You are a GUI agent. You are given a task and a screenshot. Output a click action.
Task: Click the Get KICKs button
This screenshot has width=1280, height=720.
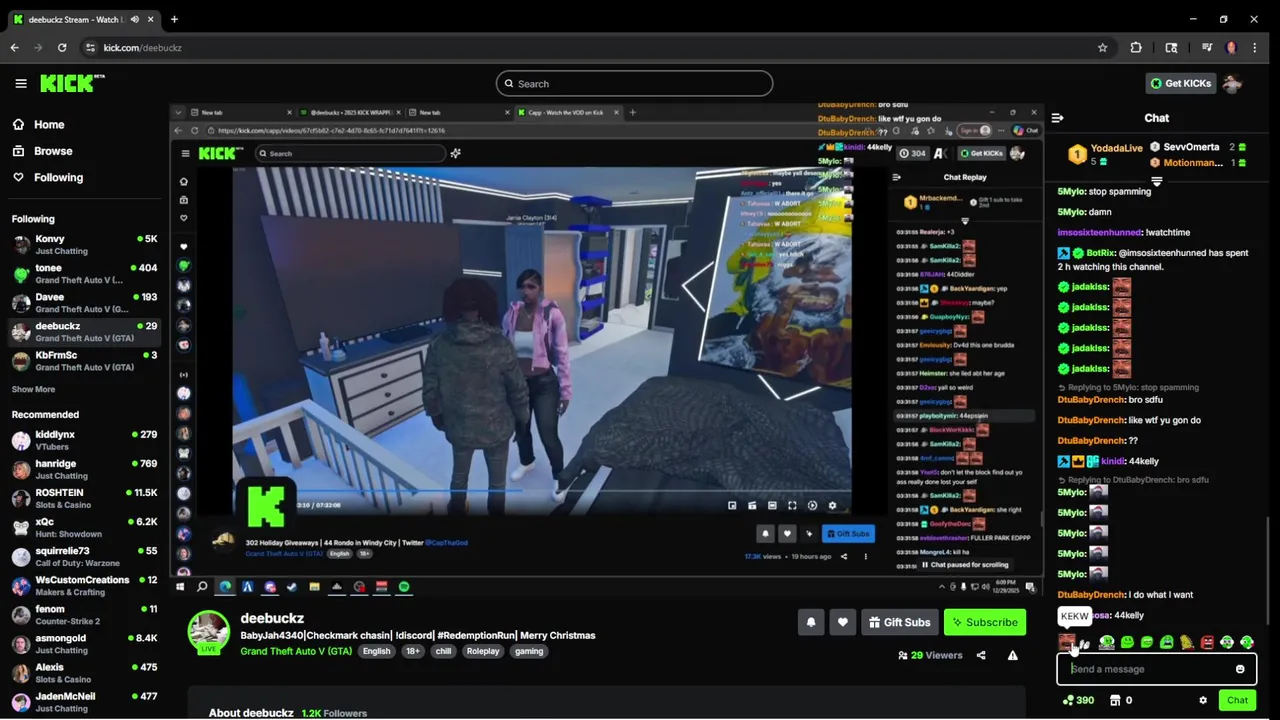coord(1180,84)
